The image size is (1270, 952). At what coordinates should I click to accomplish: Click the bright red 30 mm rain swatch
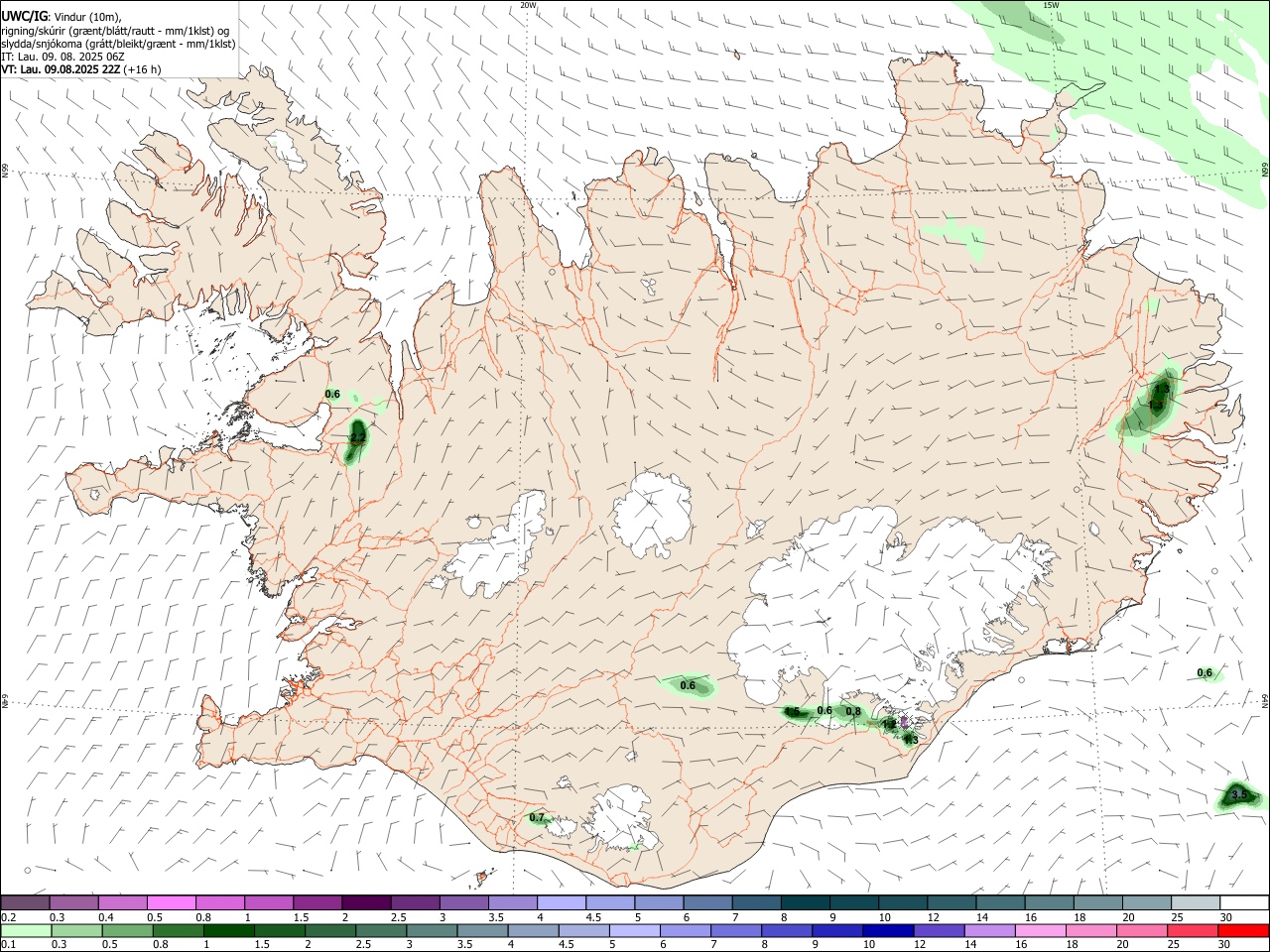click(1243, 931)
